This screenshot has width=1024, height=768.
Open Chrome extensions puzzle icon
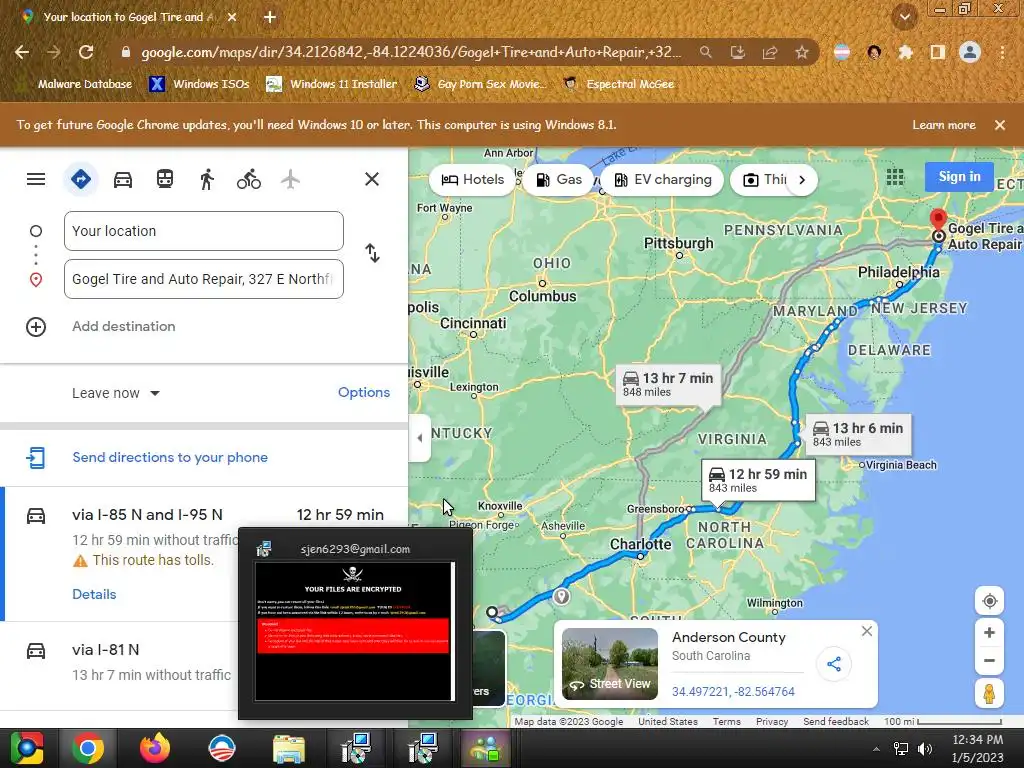click(906, 52)
